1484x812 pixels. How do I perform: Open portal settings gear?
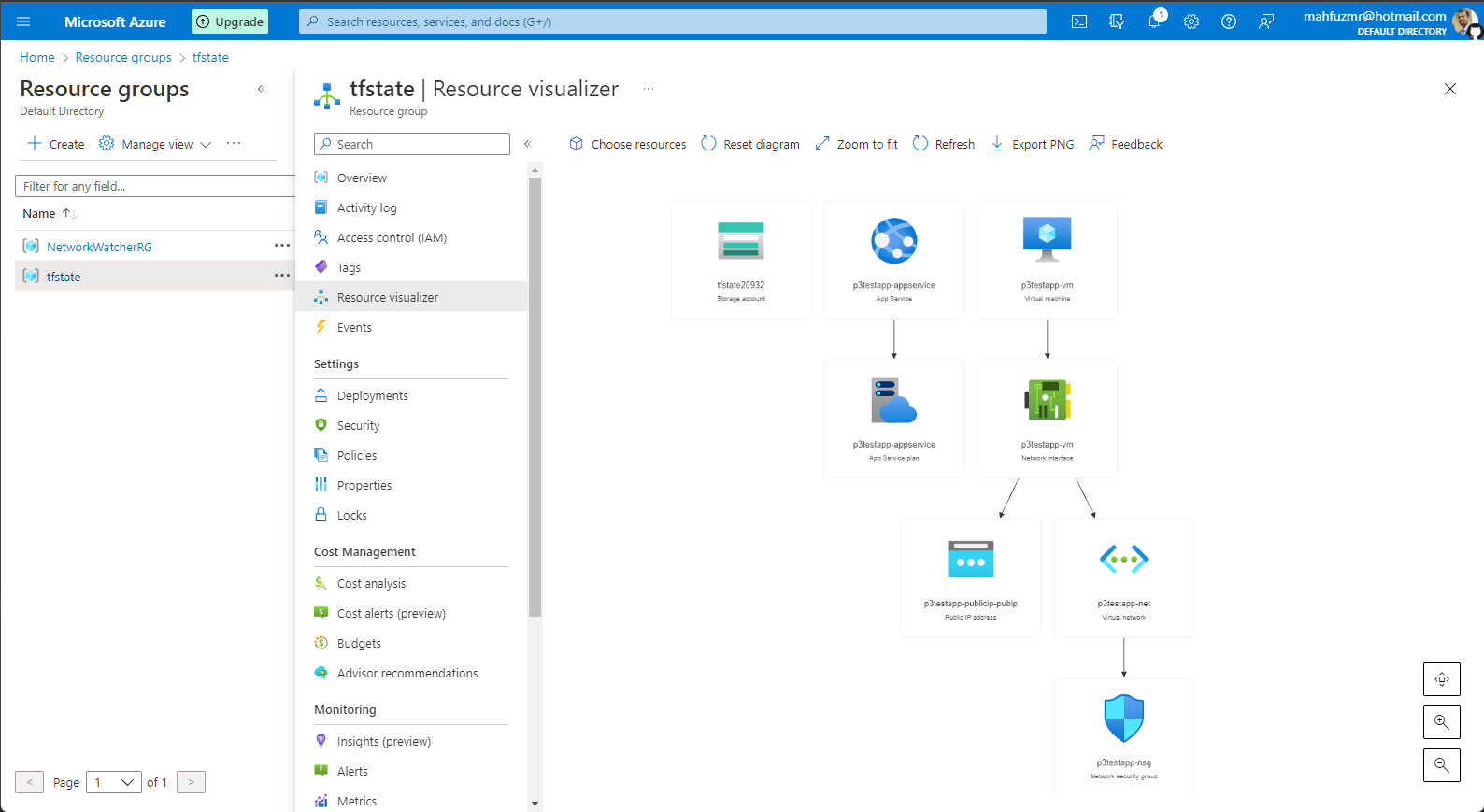(x=1191, y=21)
